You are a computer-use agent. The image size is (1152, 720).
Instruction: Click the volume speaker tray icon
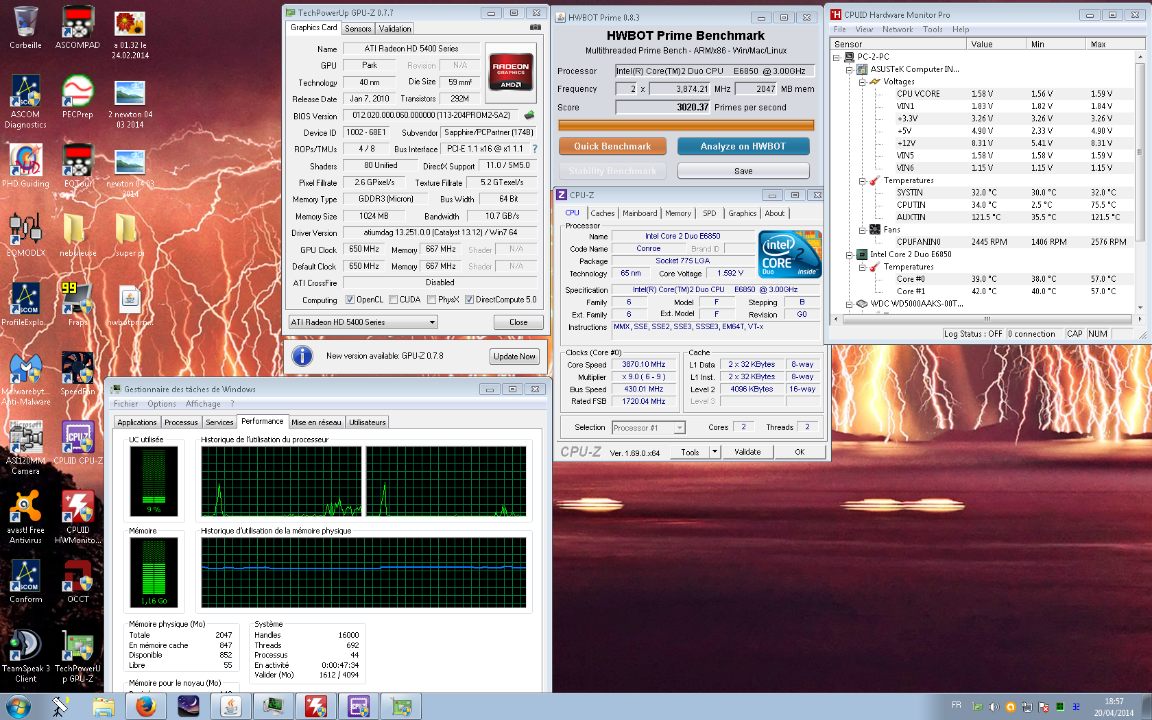(x=993, y=707)
